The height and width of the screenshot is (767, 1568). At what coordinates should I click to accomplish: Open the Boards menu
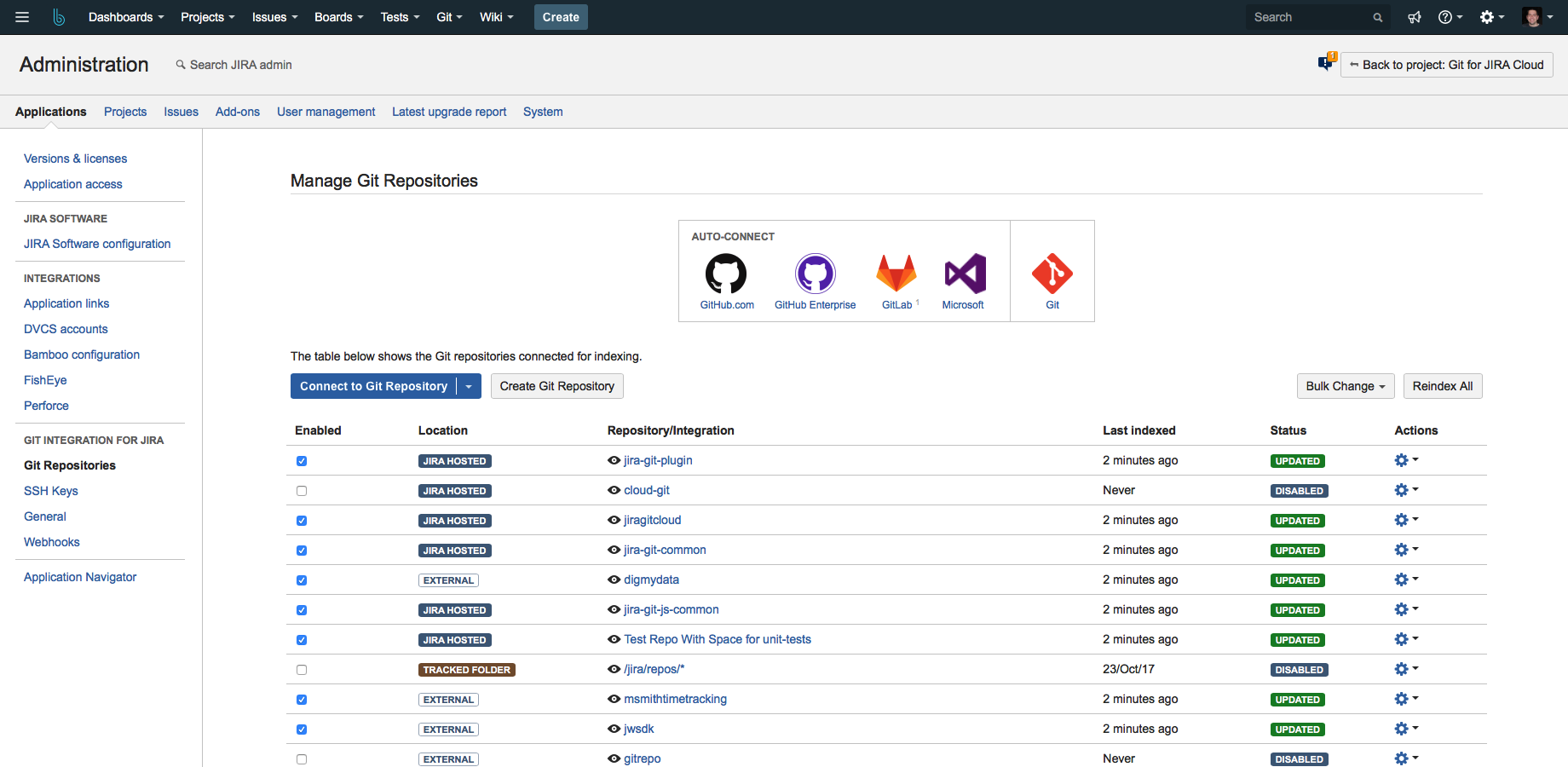coord(338,17)
